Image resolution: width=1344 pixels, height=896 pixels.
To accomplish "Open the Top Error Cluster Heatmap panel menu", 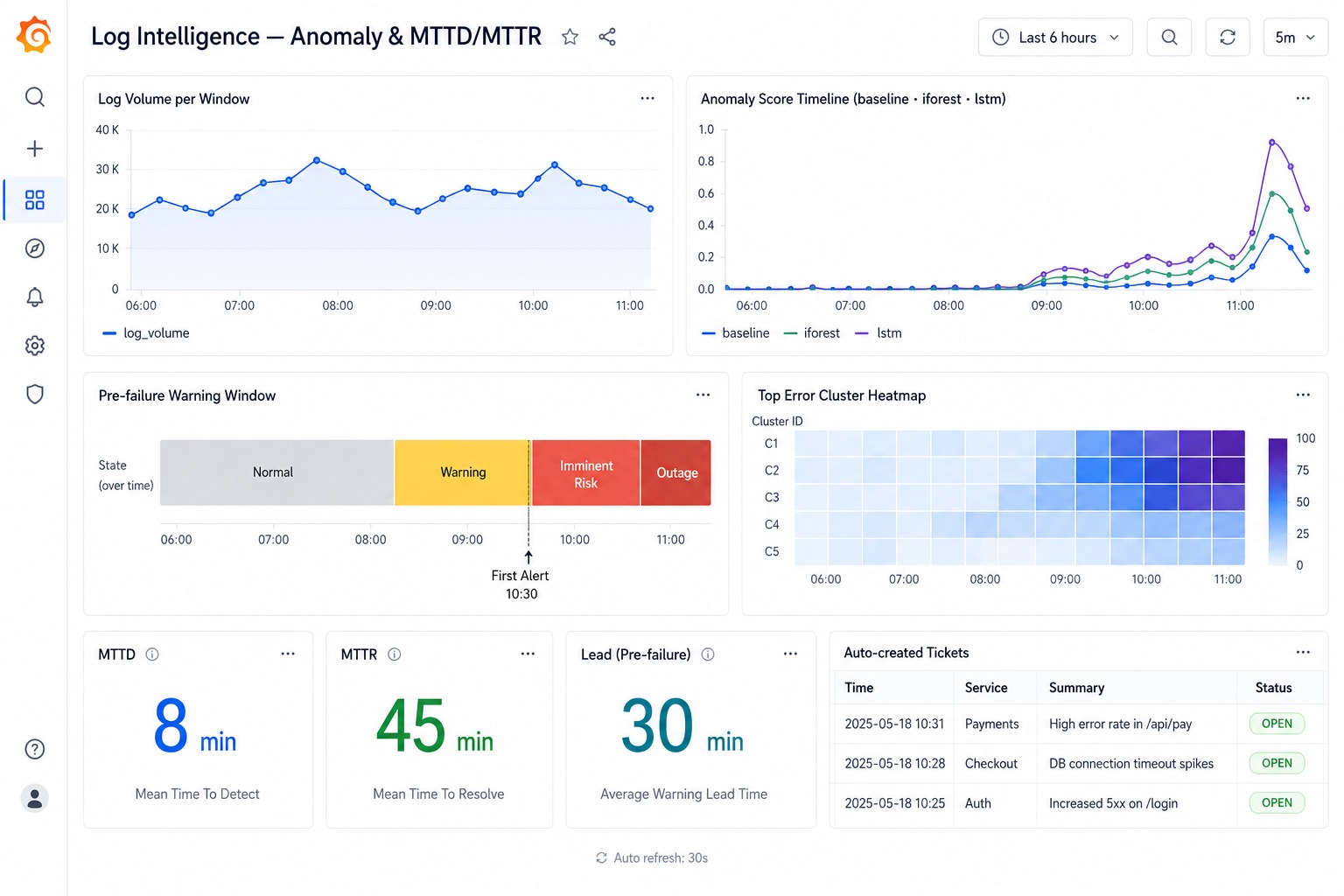I will click(1303, 395).
